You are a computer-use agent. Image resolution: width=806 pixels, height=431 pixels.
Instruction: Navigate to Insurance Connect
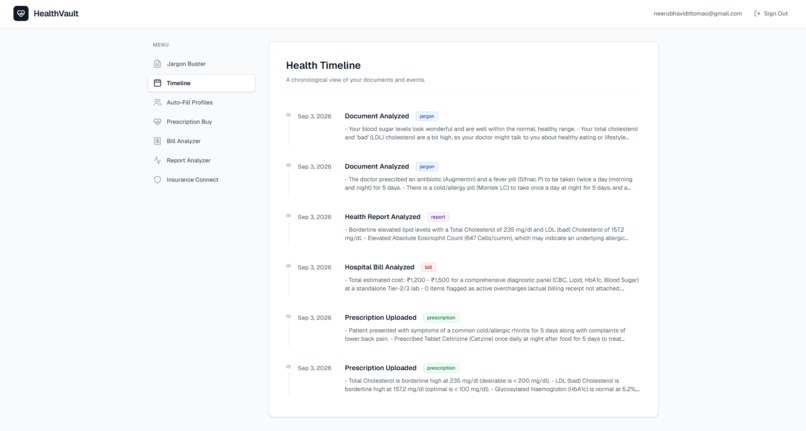click(x=202, y=179)
